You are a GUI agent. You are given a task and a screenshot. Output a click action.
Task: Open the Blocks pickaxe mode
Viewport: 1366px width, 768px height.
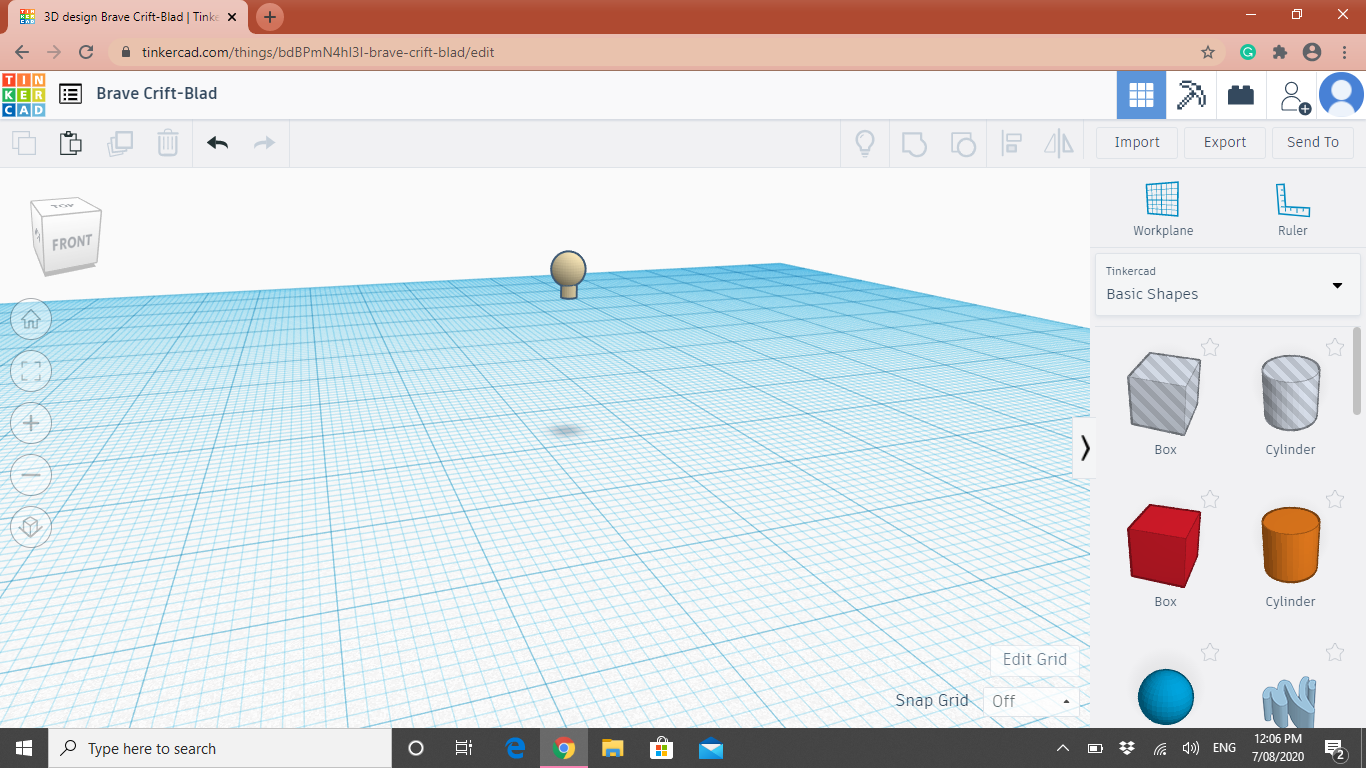tap(1191, 95)
